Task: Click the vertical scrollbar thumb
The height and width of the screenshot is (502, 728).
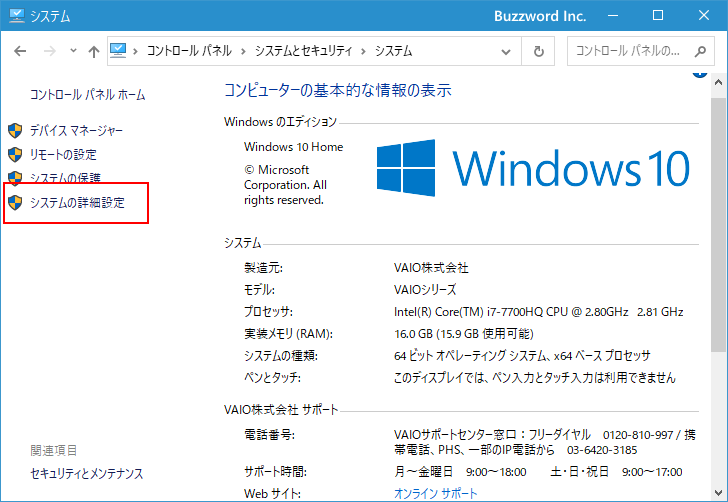Action: (718, 224)
